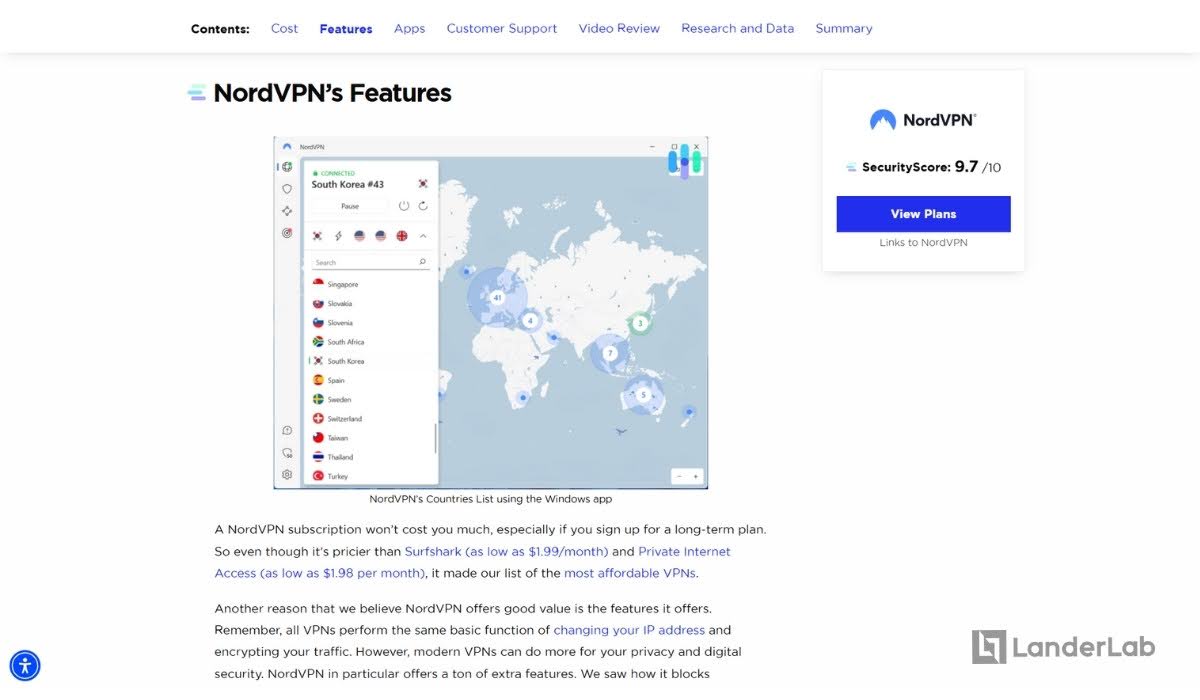Open the changing your IP address link
1200x700 pixels.
[629, 630]
